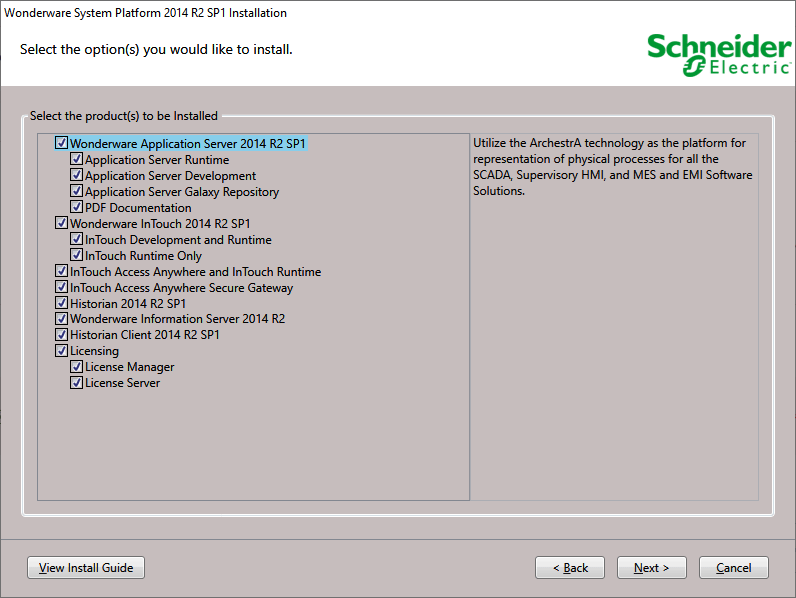Select the Historian 2014 R2 SP1 label
Screen dimensions: 796x598
coord(128,304)
